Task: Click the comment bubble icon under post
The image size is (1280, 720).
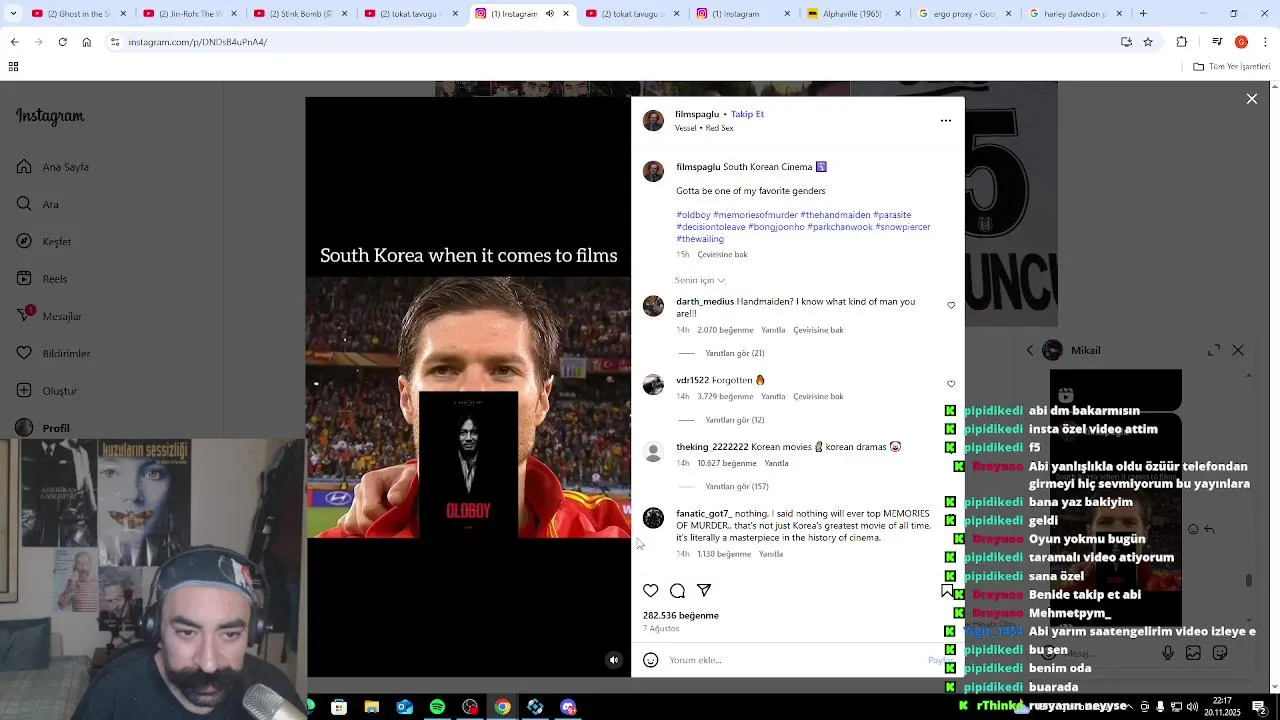Action: click(x=677, y=591)
